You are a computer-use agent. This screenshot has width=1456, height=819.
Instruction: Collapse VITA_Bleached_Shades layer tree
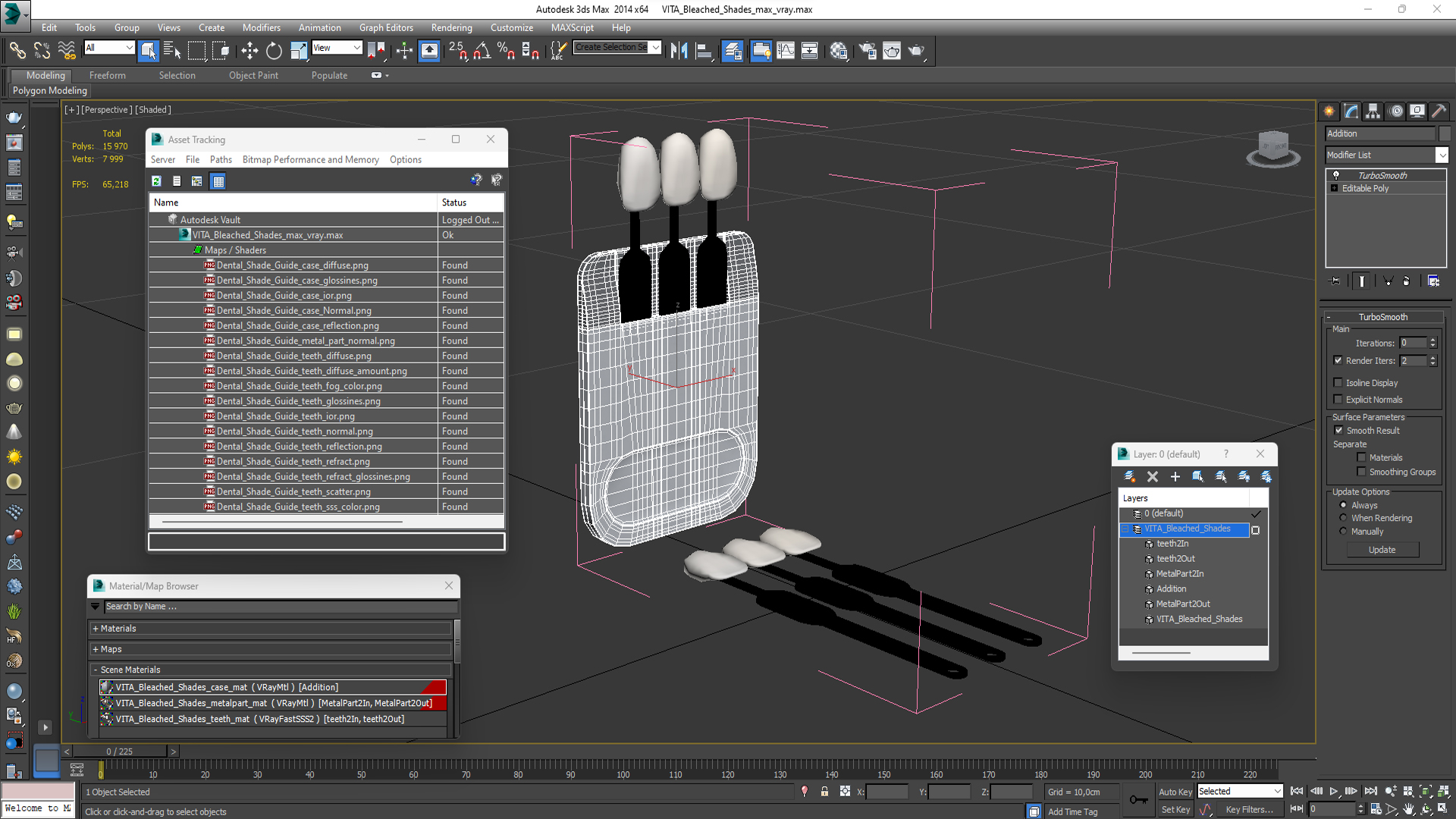point(1127,529)
